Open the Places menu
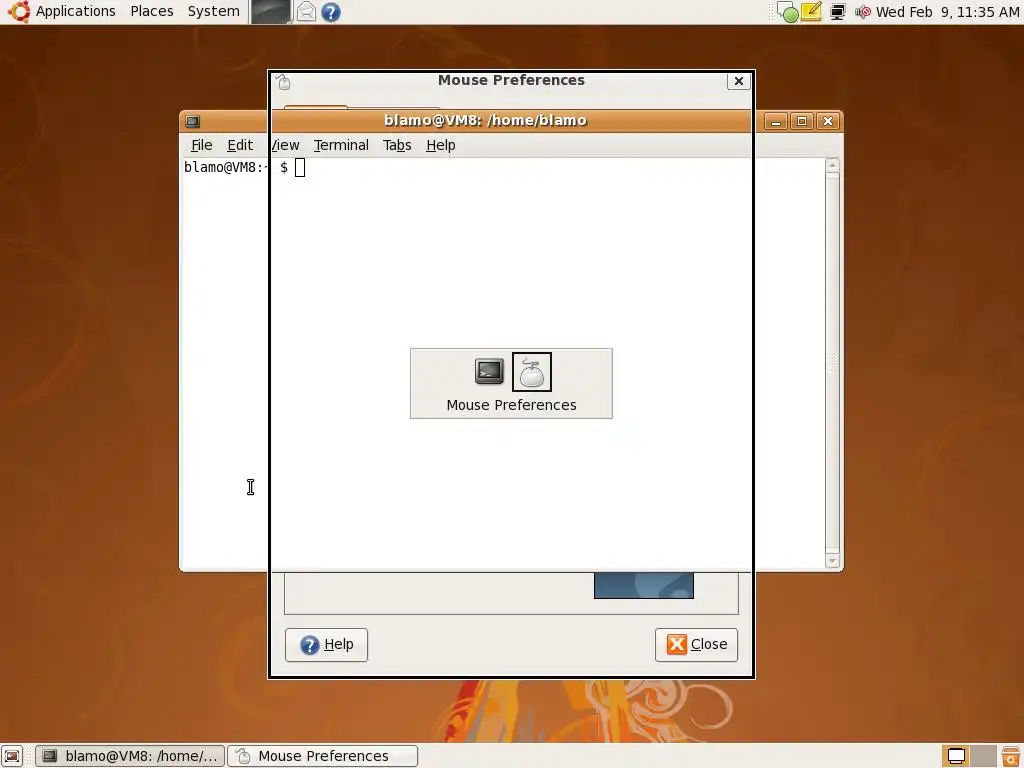This screenshot has height=768, width=1024. tap(152, 11)
